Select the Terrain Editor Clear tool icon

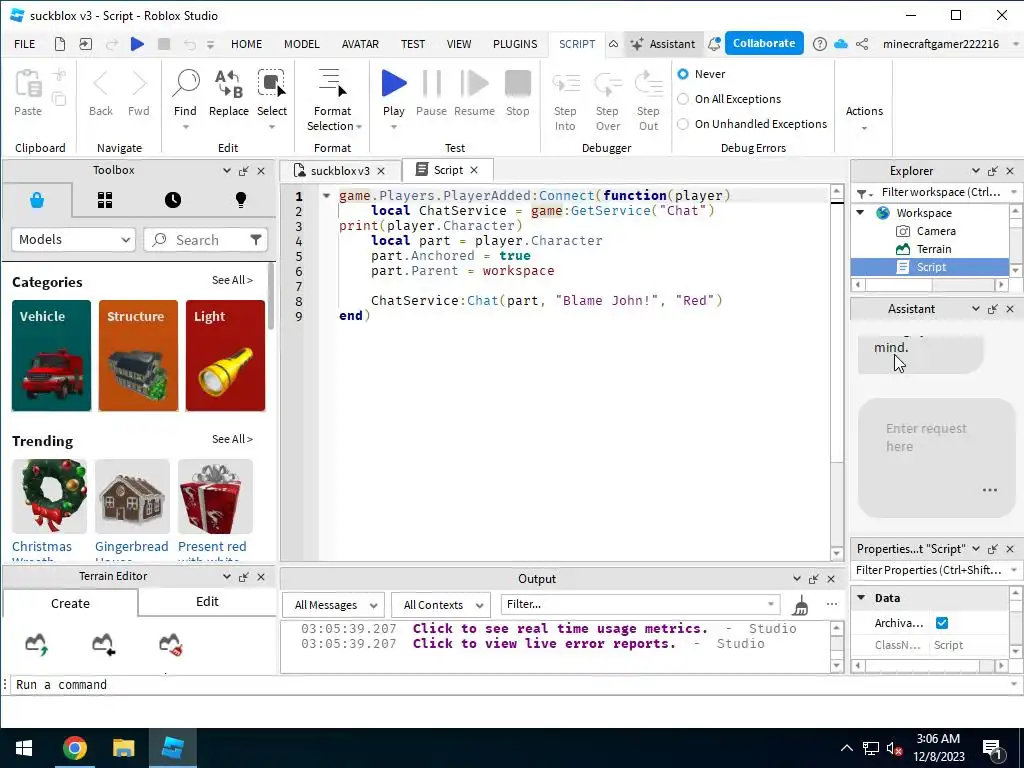click(x=170, y=645)
